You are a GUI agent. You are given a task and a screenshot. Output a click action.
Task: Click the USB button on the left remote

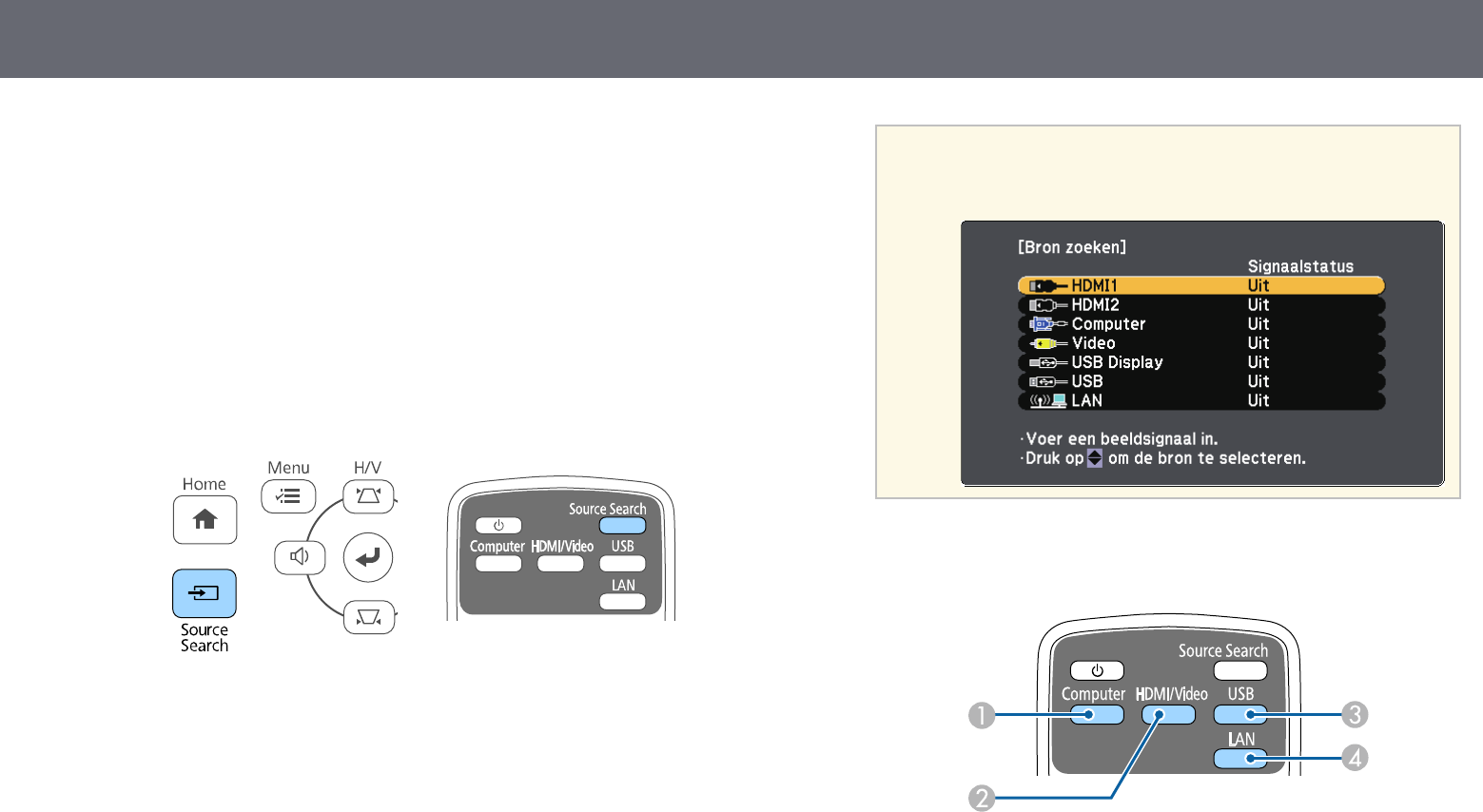pos(622,563)
